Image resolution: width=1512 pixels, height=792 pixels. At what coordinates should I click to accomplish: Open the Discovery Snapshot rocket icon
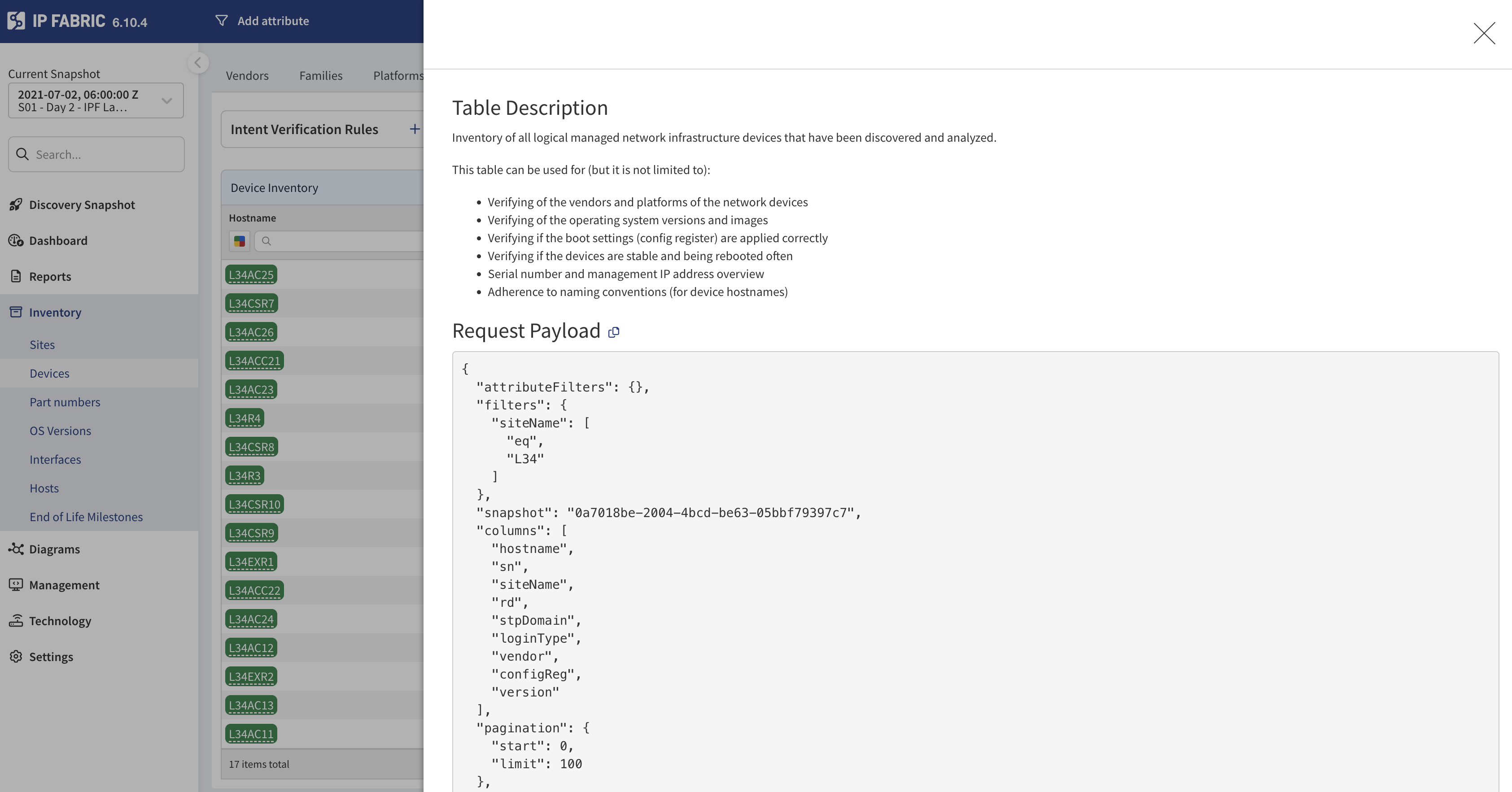coord(16,205)
